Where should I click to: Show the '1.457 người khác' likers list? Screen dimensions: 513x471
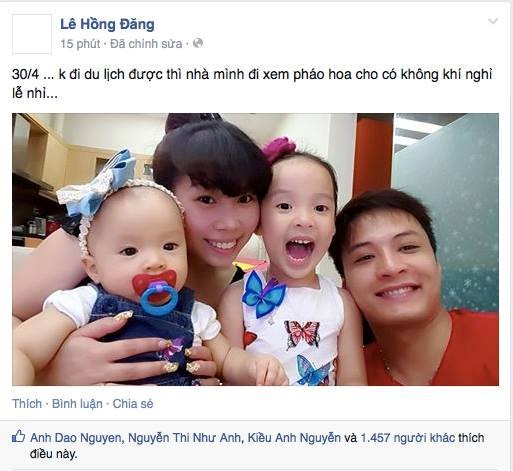(408, 438)
